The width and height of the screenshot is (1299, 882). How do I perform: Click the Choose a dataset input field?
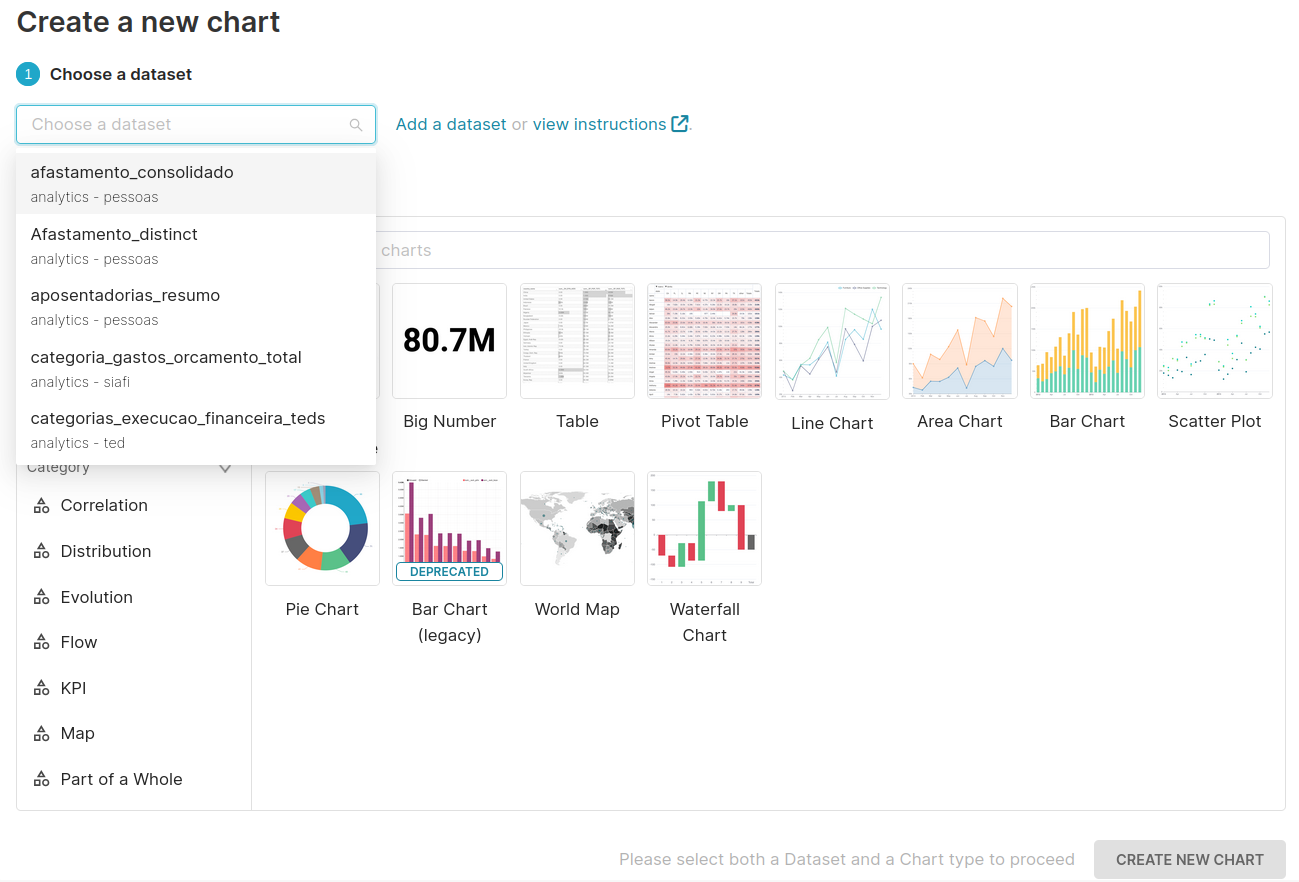tap(185, 125)
